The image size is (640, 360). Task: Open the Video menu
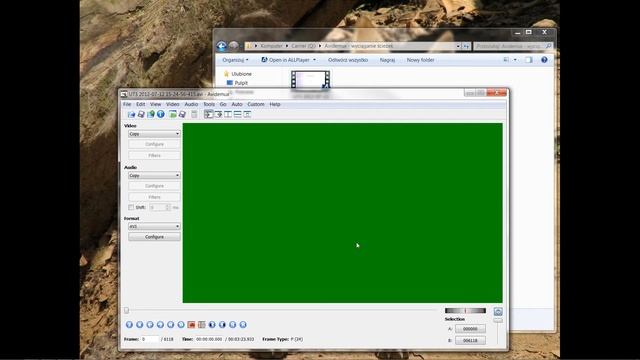click(x=172, y=104)
